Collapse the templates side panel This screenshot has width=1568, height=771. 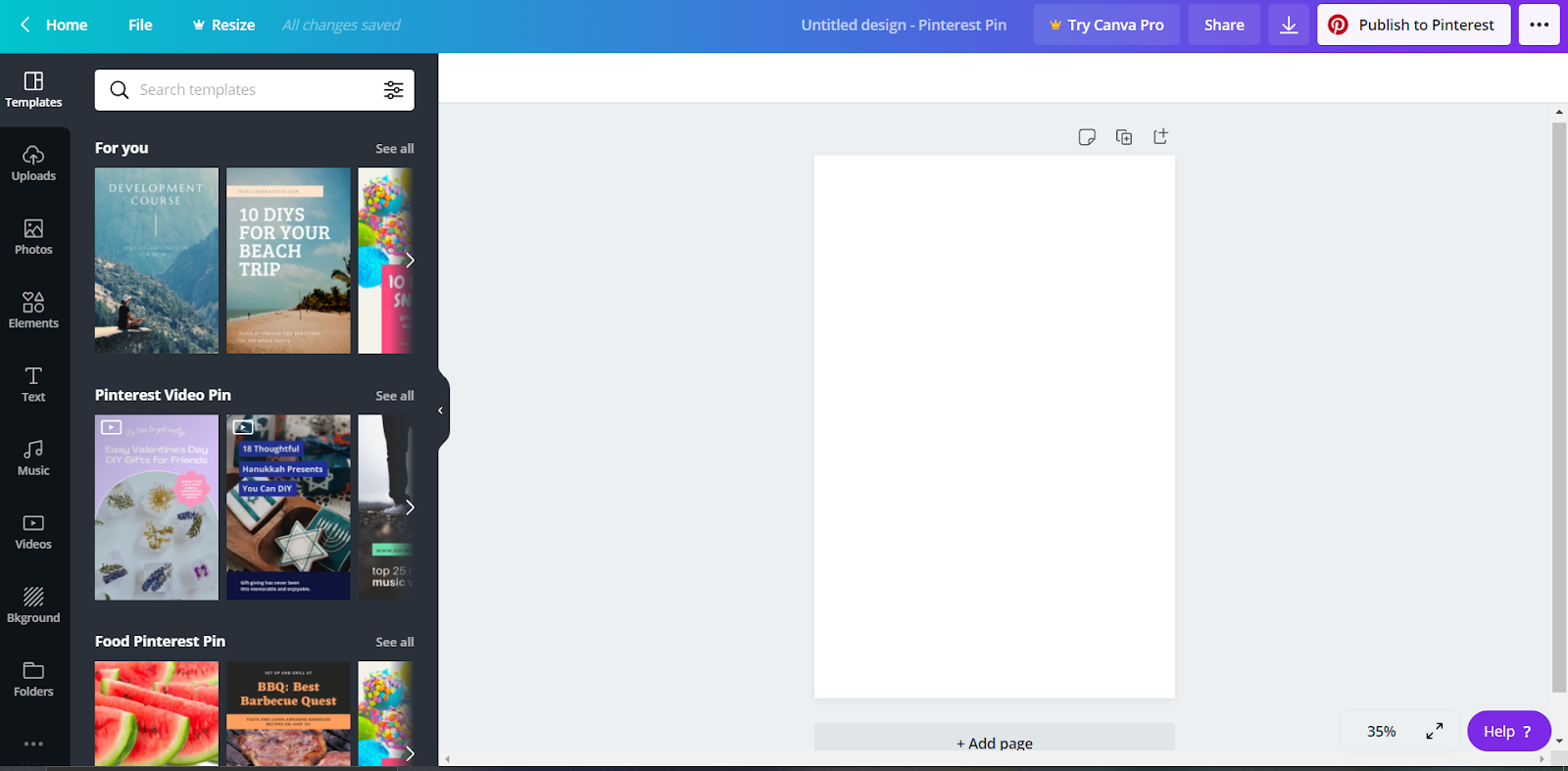click(x=441, y=410)
